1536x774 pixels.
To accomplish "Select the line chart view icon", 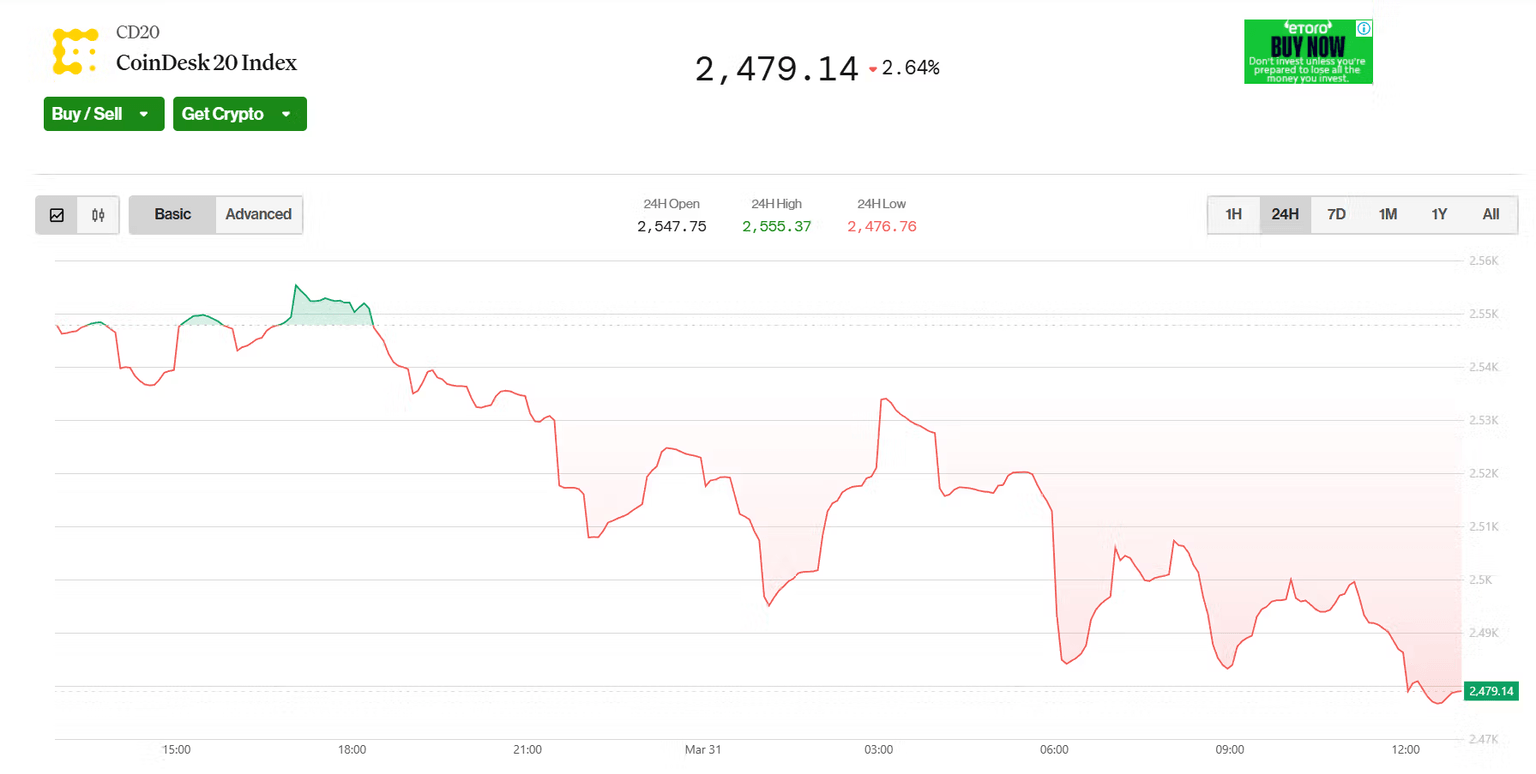I will coord(57,214).
